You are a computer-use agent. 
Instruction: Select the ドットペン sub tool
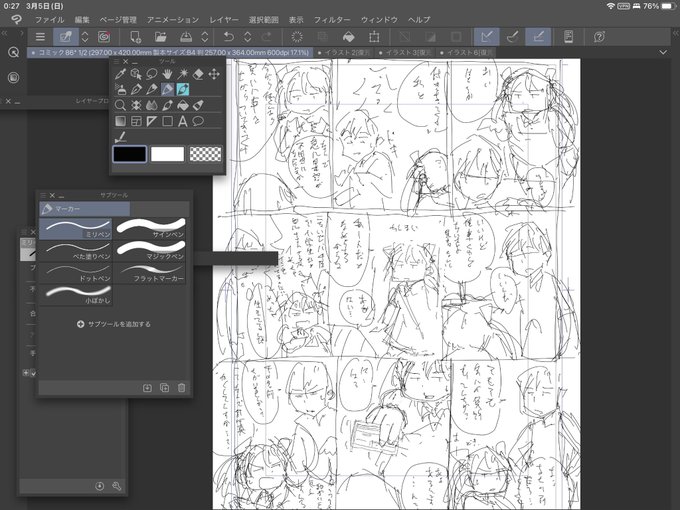(x=76, y=273)
